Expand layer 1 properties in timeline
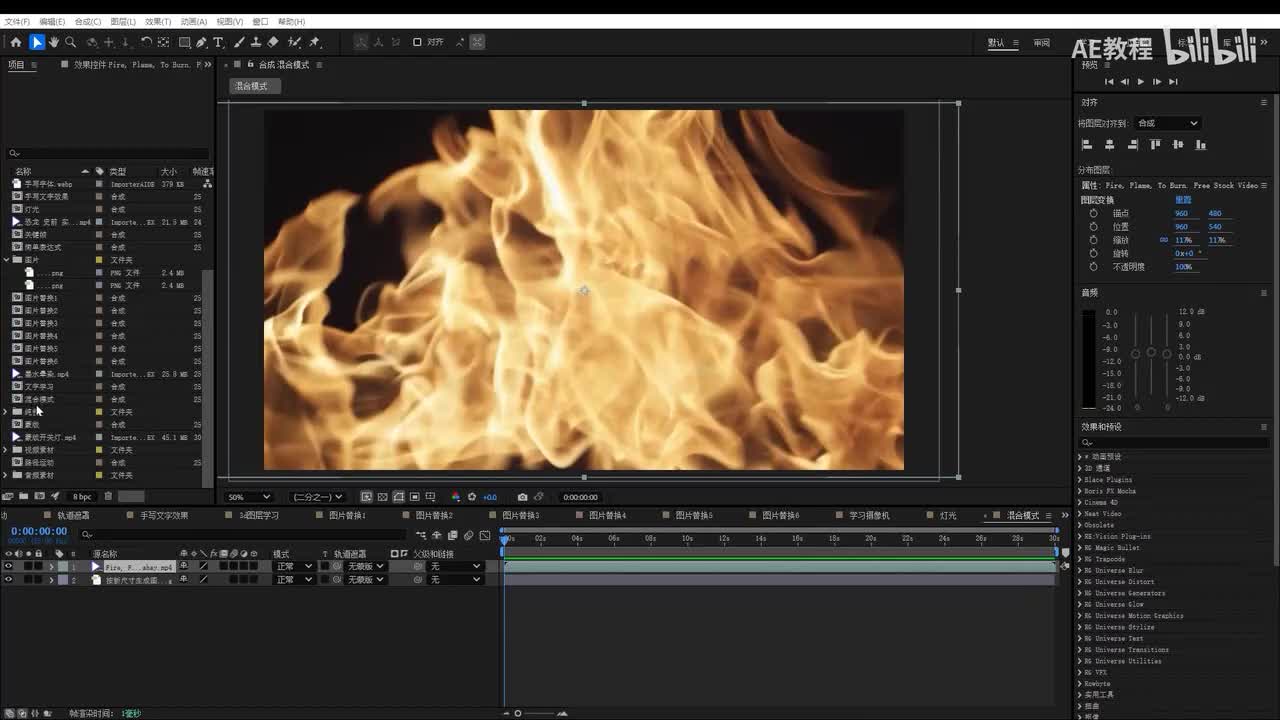This screenshot has height=720, width=1280. (51, 567)
